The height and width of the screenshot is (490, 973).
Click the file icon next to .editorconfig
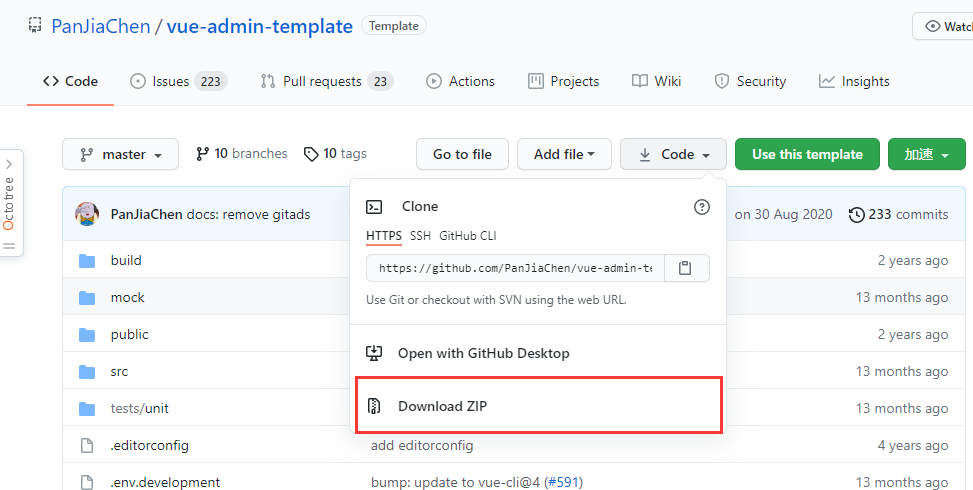[87, 446]
